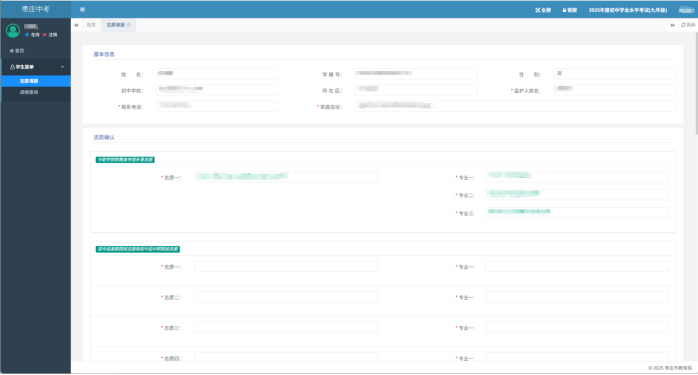
Task: Toggle the sidebar hamburger menu icon
Action: tap(82, 9)
